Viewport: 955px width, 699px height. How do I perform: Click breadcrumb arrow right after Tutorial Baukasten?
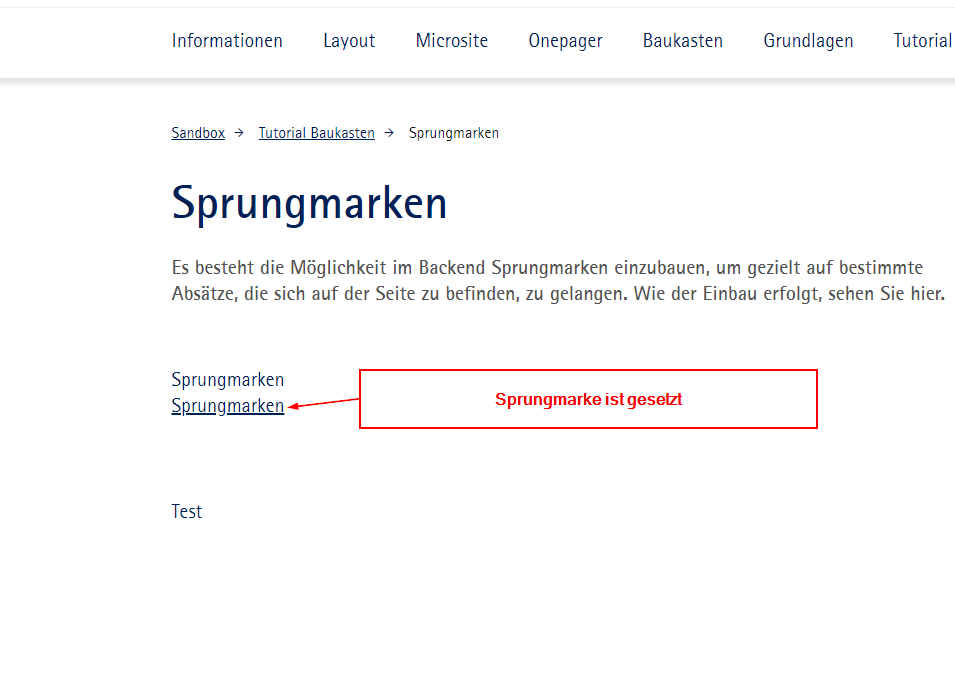point(389,133)
